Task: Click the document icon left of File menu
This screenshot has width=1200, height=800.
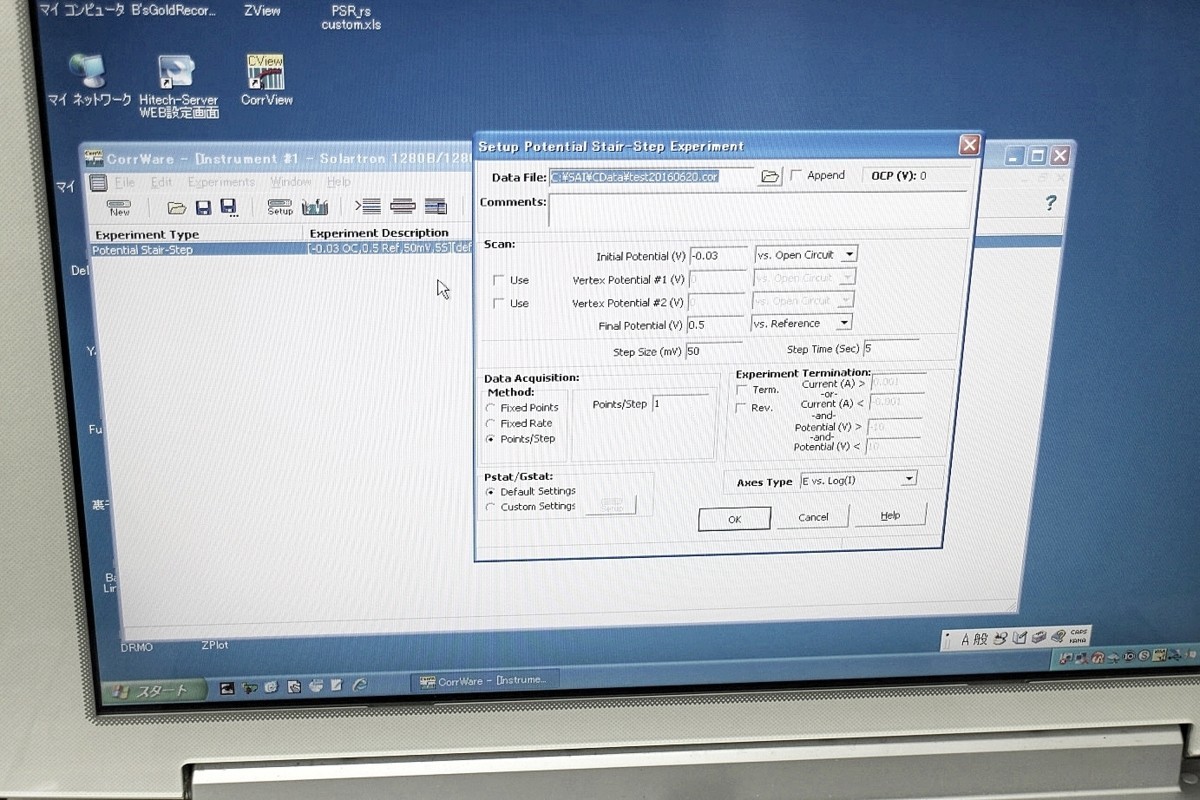Action: click(x=98, y=182)
